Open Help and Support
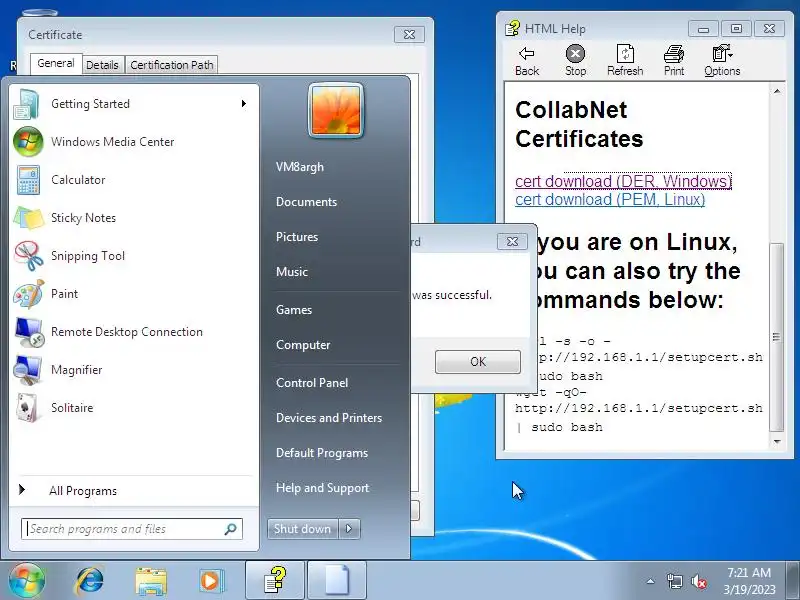800x600 pixels. [x=322, y=488]
